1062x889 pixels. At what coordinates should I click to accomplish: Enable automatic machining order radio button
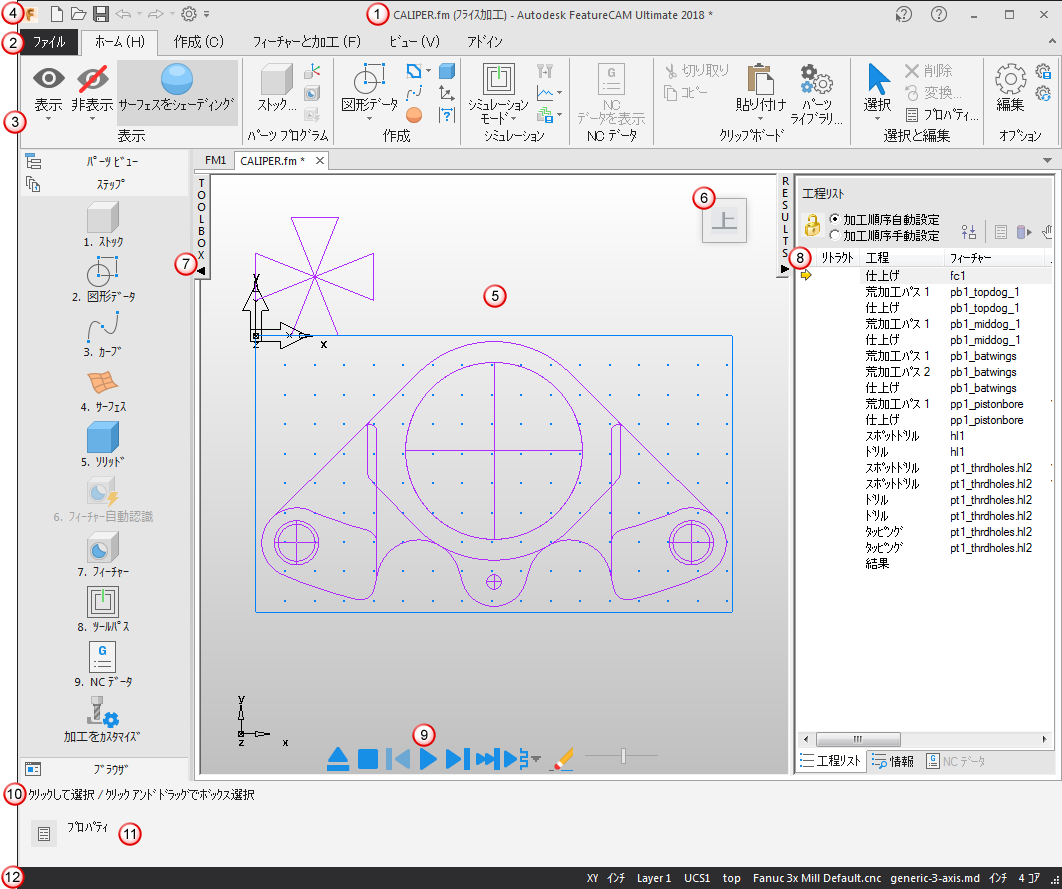(x=835, y=219)
